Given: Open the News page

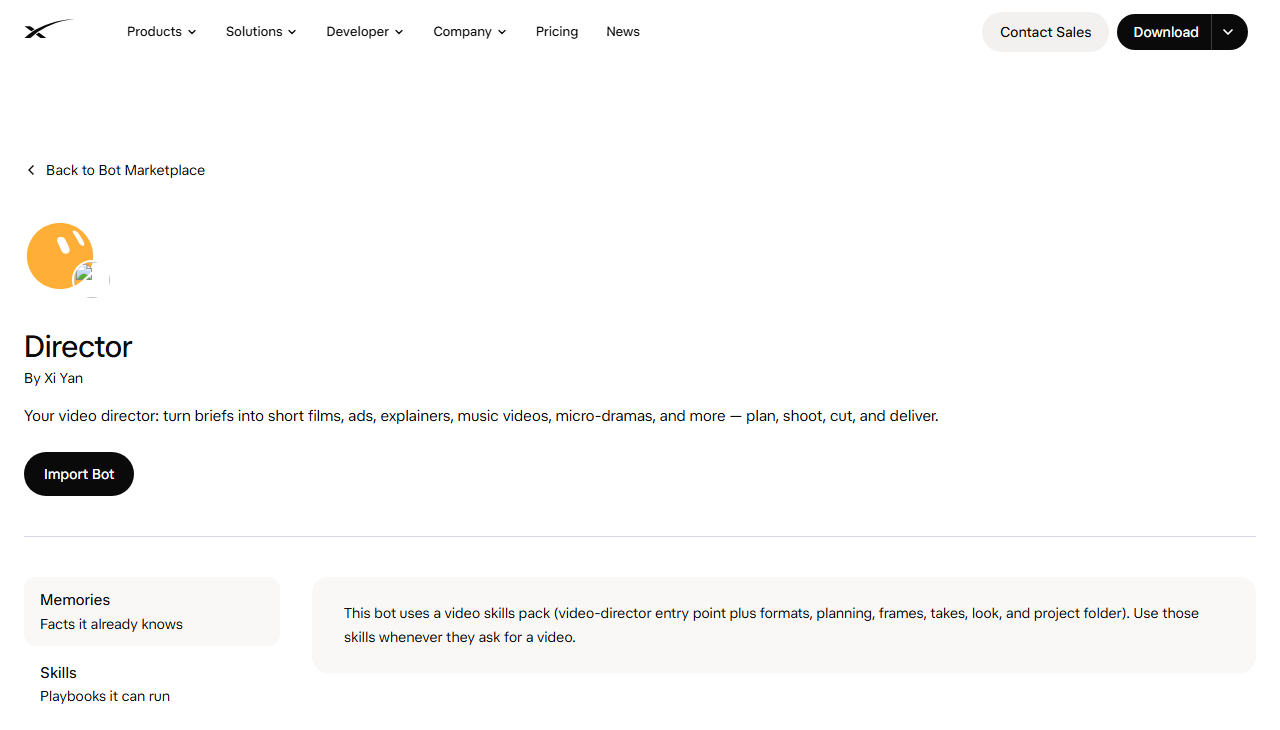Looking at the screenshot, I should 623,32.
